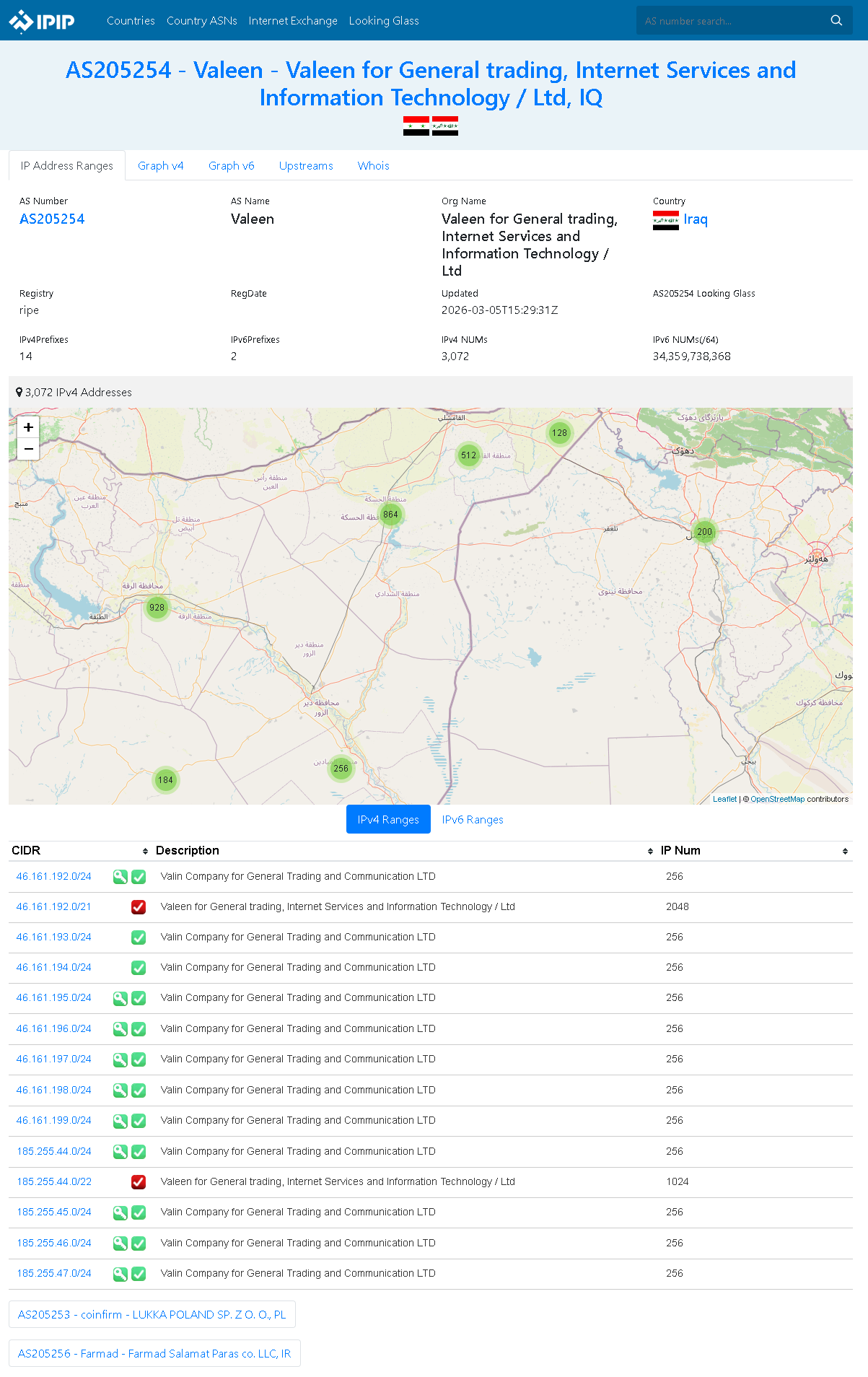
Task: Click the AS205254 Valeen page title
Action: pos(431,84)
